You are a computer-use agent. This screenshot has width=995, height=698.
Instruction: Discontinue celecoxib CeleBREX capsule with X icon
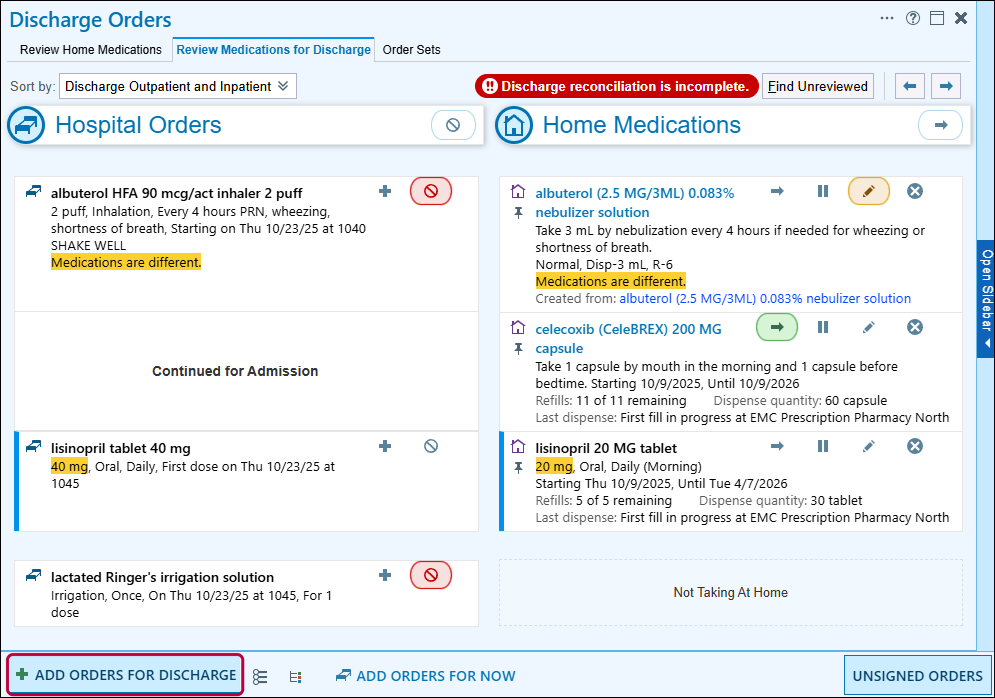(x=914, y=327)
